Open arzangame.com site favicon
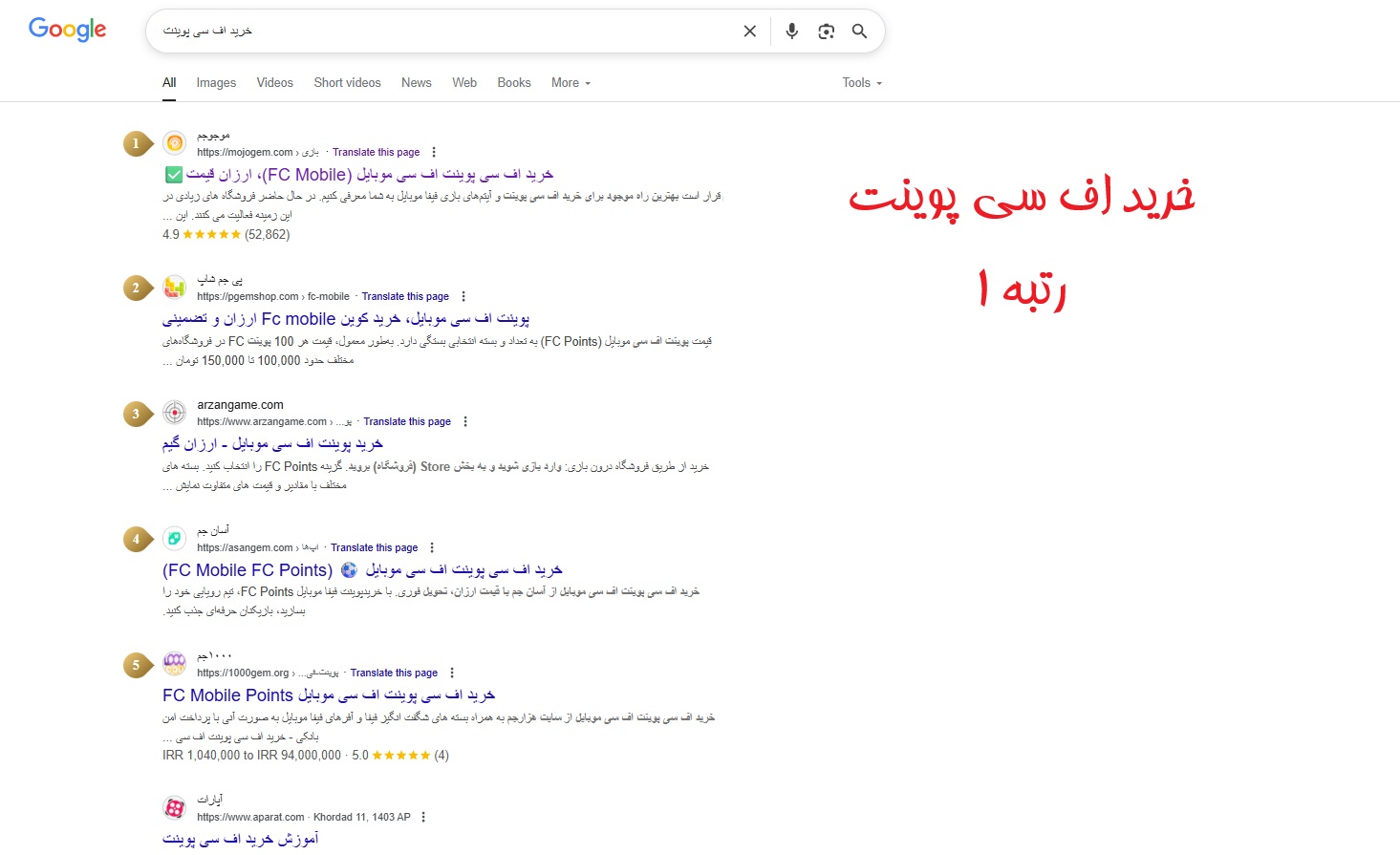 pos(175,413)
